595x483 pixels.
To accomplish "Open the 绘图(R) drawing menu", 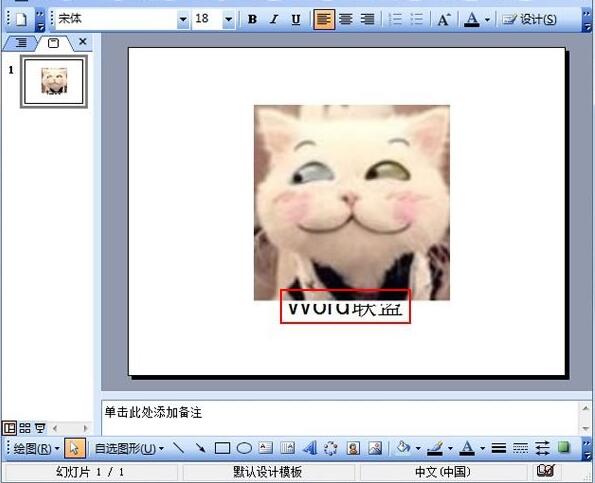I will pos(36,449).
